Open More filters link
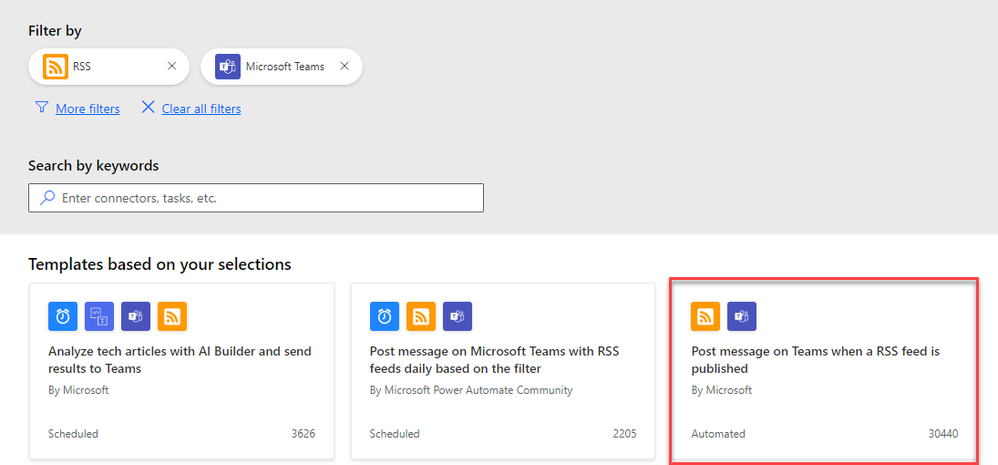The height and width of the screenshot is (465, 998). (87, 109)
